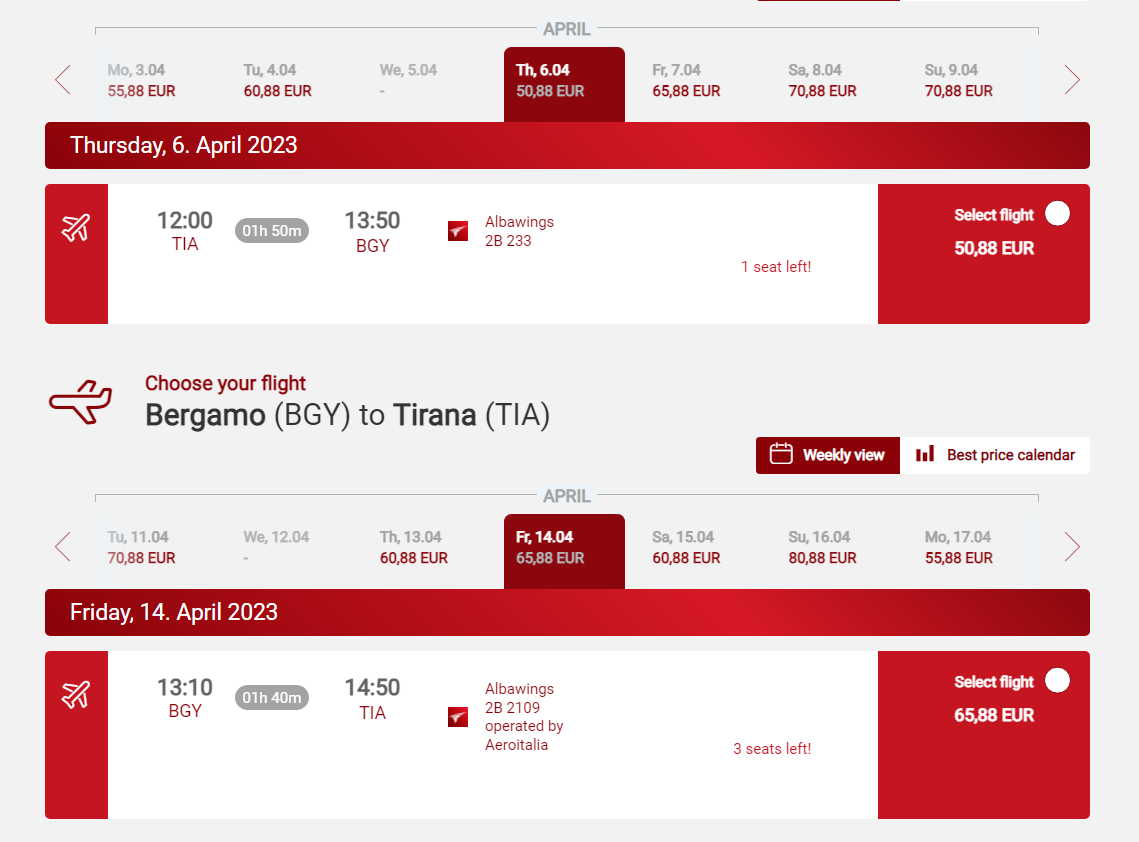
Task: Click the plane icon on the 12:00 TIA flight
Action: pyautogui.click(x=76, y=227)
